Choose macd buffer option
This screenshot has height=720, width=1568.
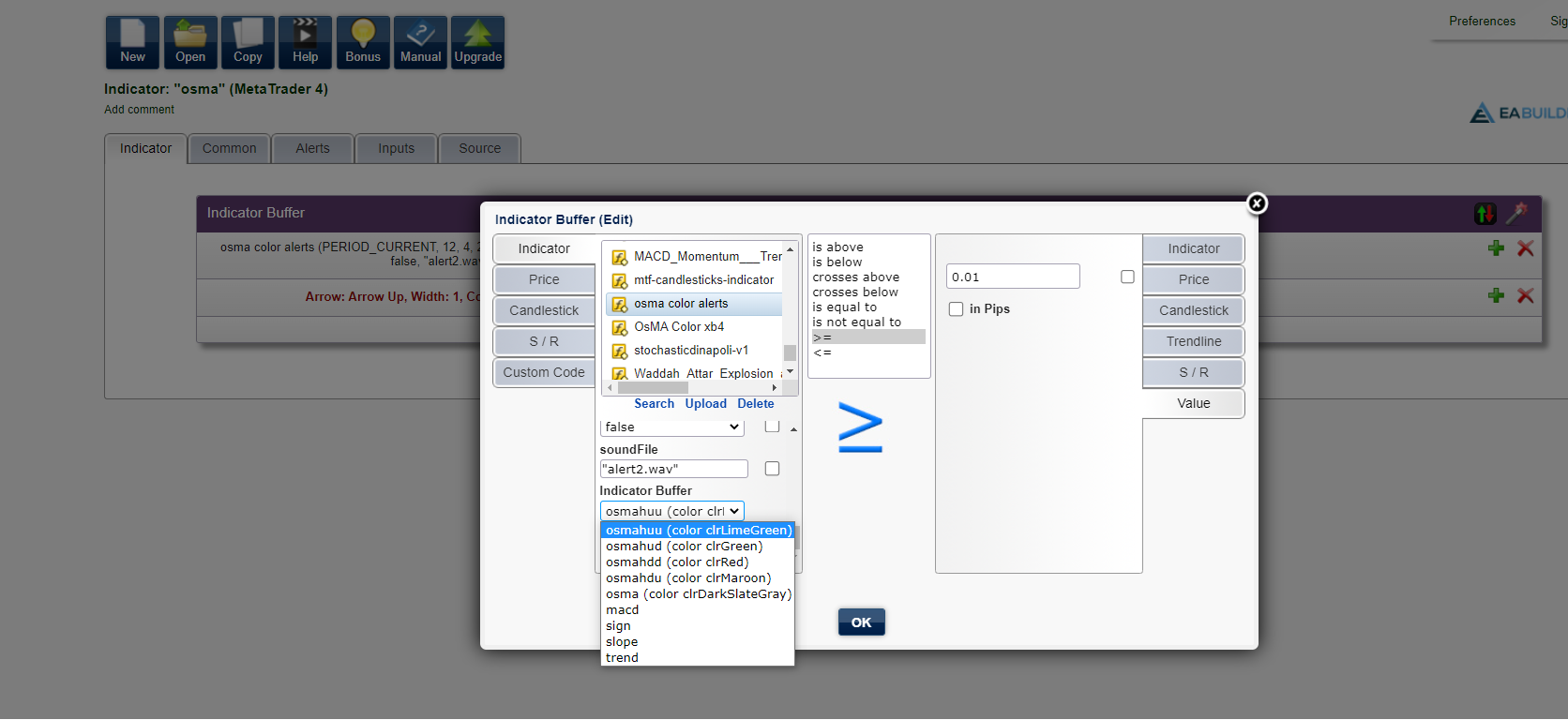pos(698,609)
